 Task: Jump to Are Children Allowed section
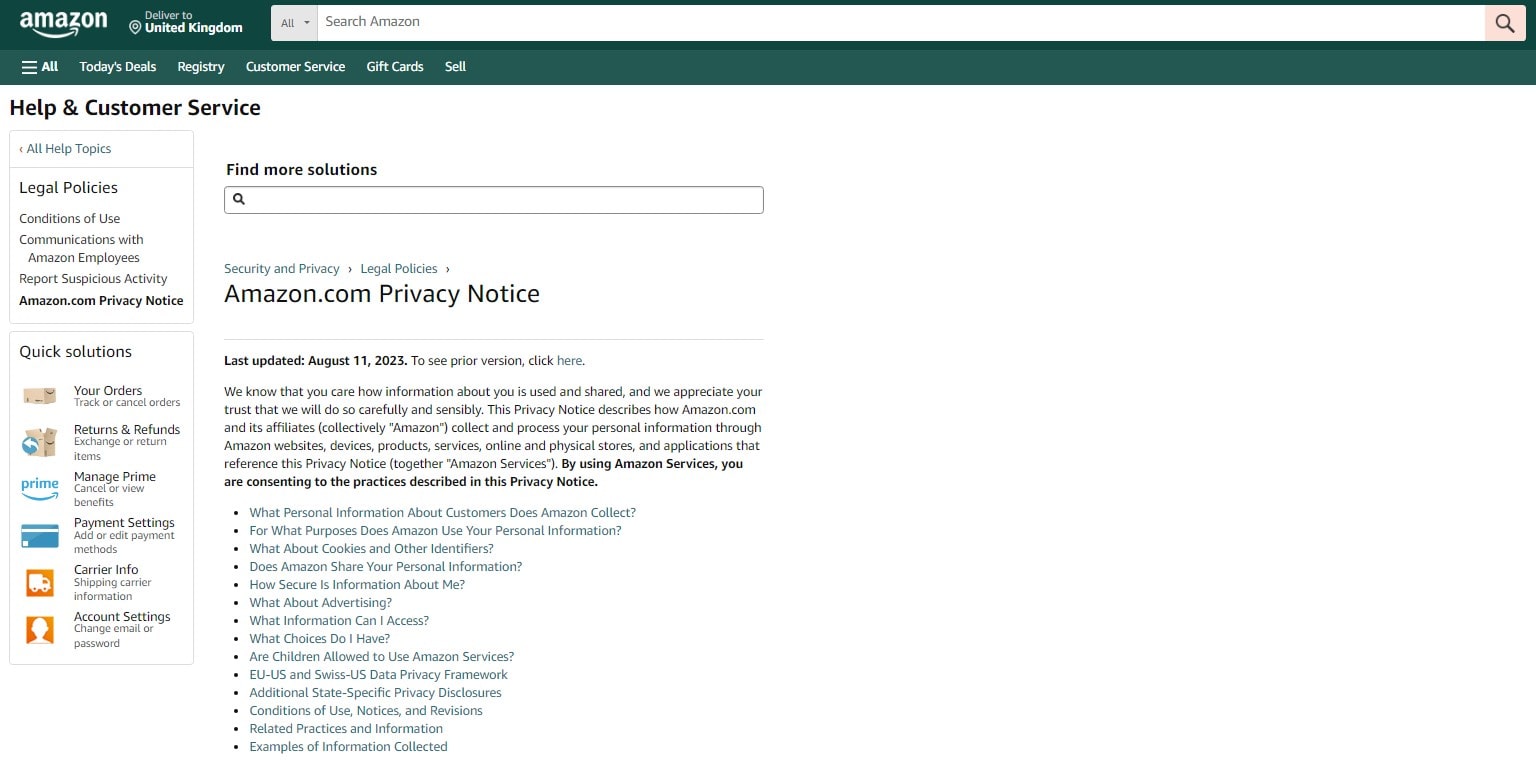tap(381, 657)
